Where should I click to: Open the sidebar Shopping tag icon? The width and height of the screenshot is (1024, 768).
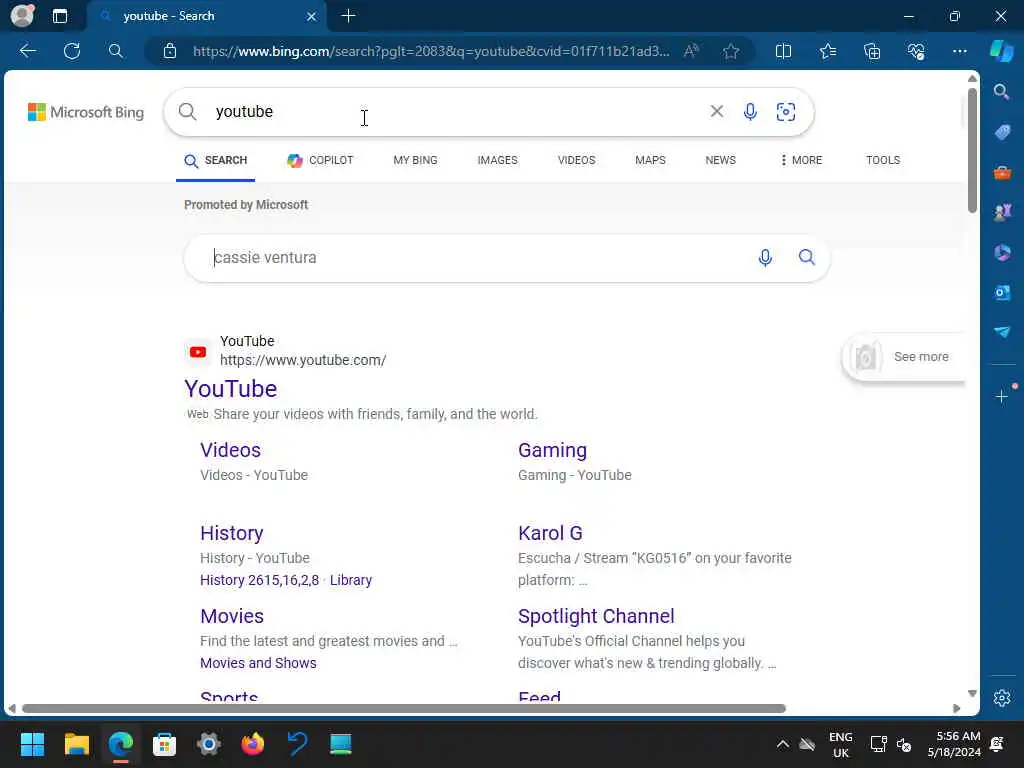(1002, 133)
